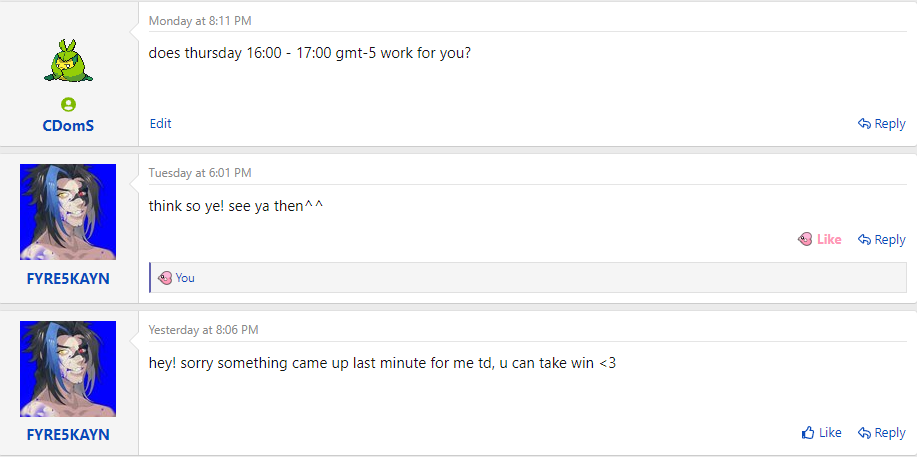Remove the pink Like on the Tuesday post
Viewport: 917px width, 457px height.
pos(820,239)
